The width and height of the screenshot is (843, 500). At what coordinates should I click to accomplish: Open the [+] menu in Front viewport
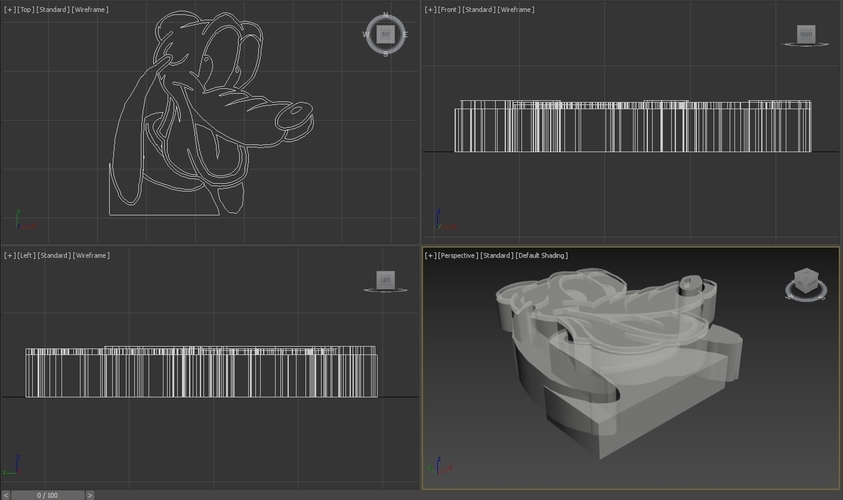pyautogui.click(x=431, y=10)
